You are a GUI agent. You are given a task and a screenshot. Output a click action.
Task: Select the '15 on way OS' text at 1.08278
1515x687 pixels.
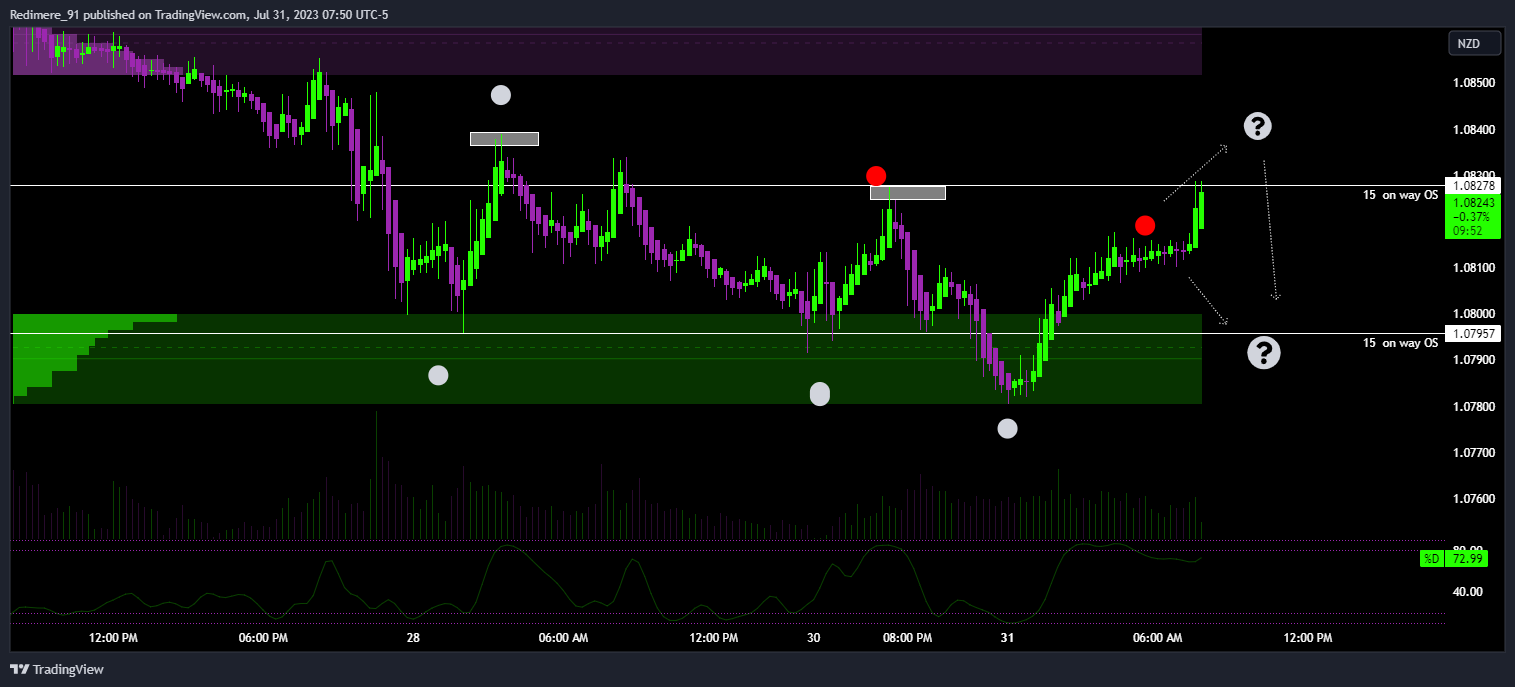[x=1400, y=196]
